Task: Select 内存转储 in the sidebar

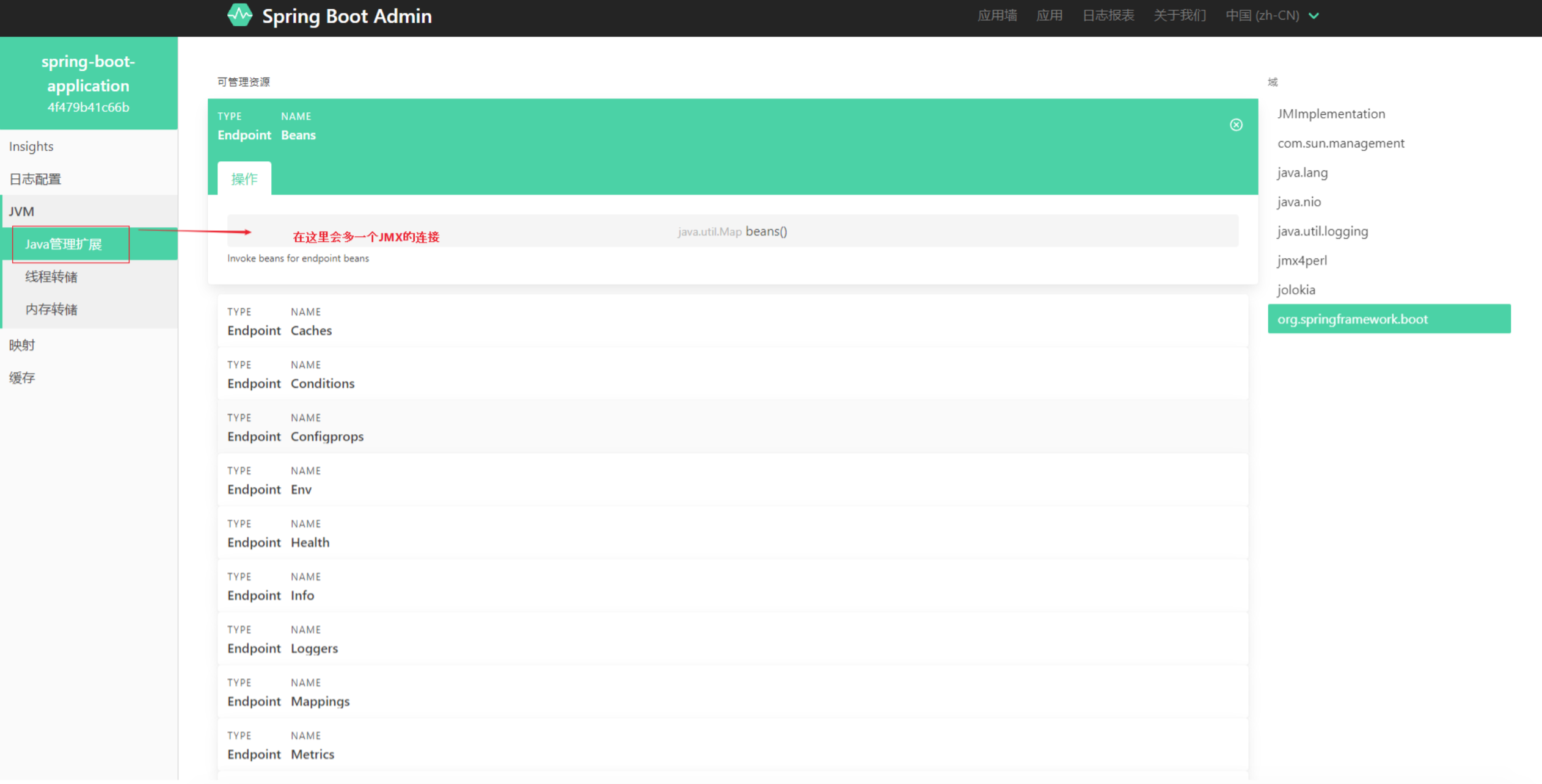Action: 89,309
